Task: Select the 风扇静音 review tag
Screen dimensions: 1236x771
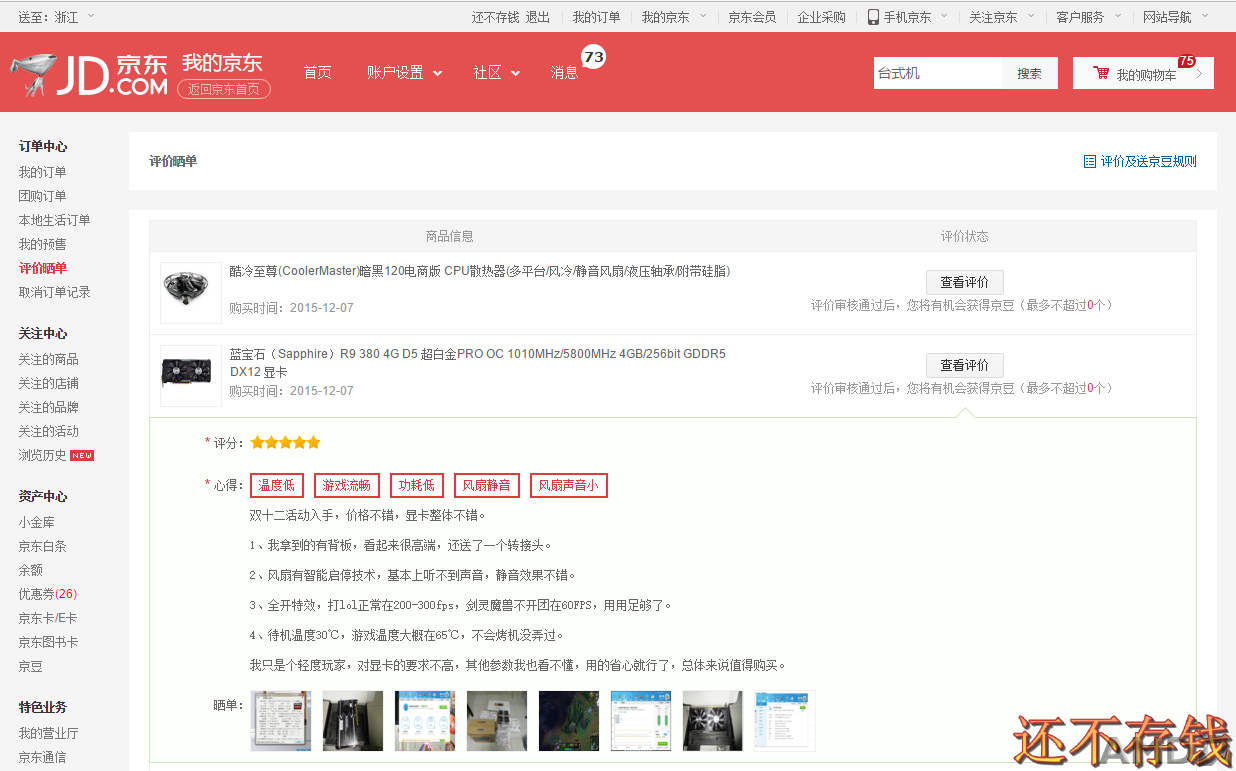Action: click(487, 486)
